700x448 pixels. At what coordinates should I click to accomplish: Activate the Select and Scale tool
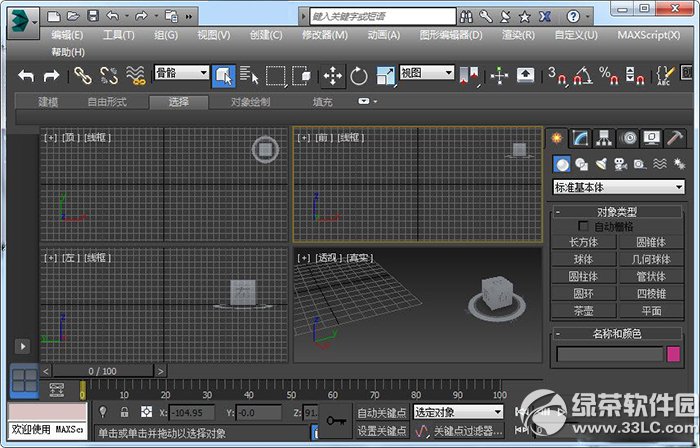[x=385, y=76]
